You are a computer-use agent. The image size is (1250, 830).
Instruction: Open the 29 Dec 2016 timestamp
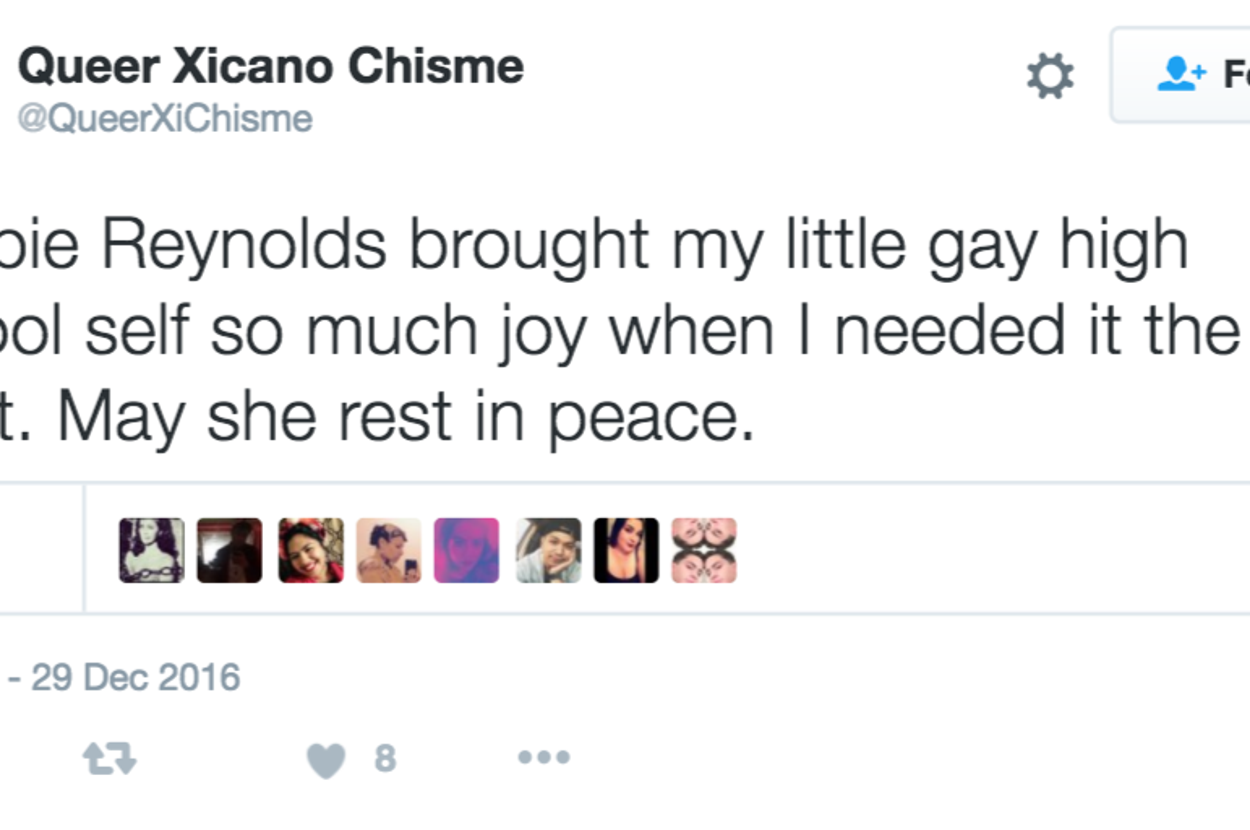[x=135, y=677]
